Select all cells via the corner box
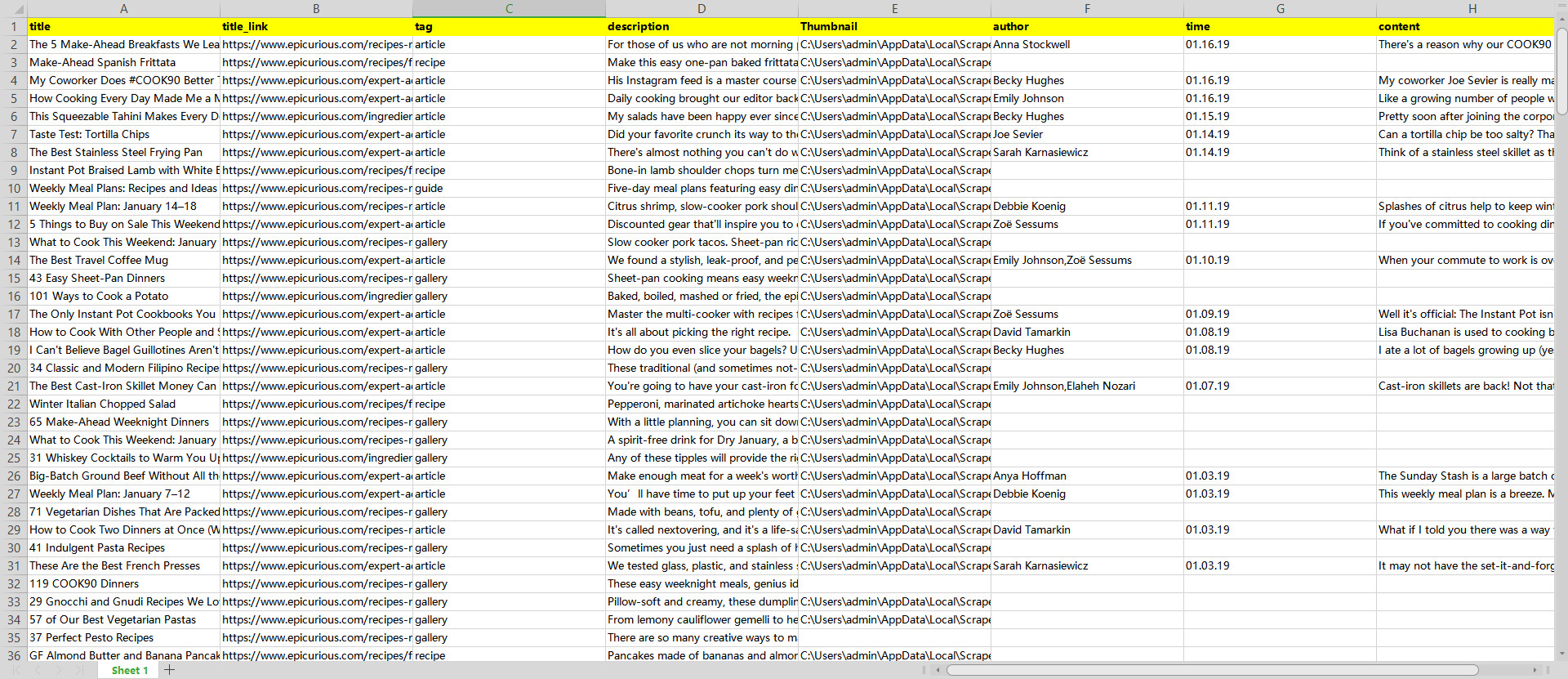 (x=13, y=9)
